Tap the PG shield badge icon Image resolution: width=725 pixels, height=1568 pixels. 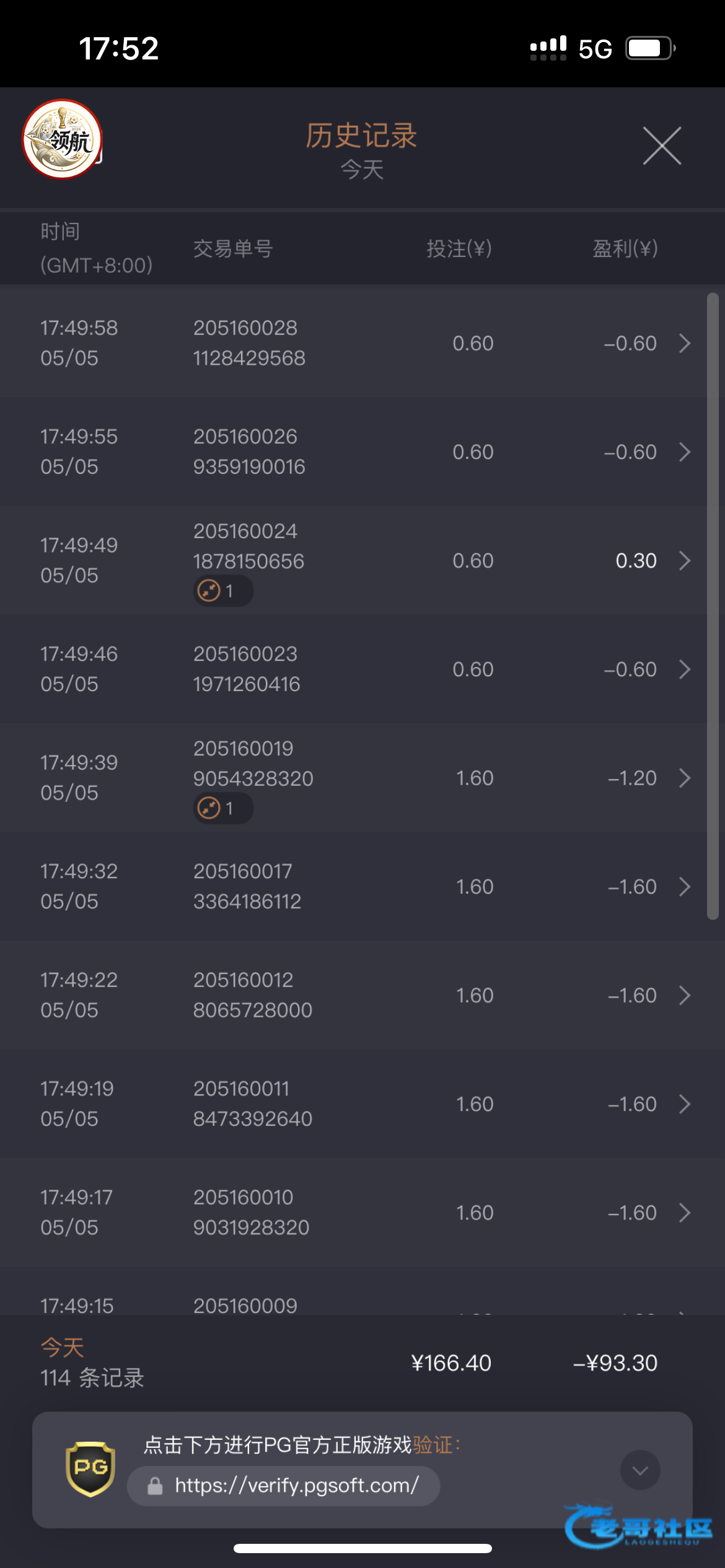pyautogui.click(x=90, y=1469)
